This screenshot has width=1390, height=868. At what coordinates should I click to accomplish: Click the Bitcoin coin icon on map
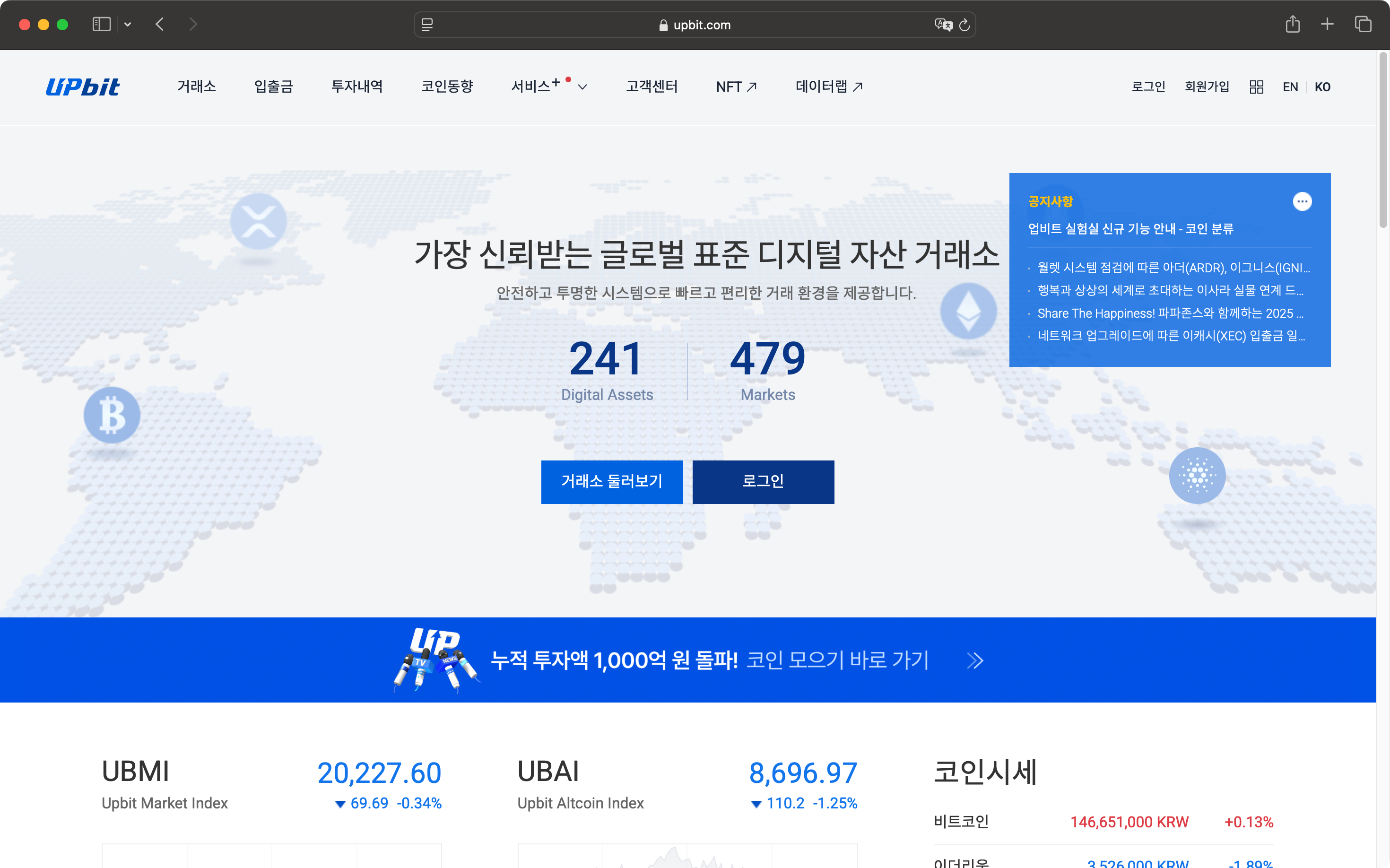click(x=112, y=415)
